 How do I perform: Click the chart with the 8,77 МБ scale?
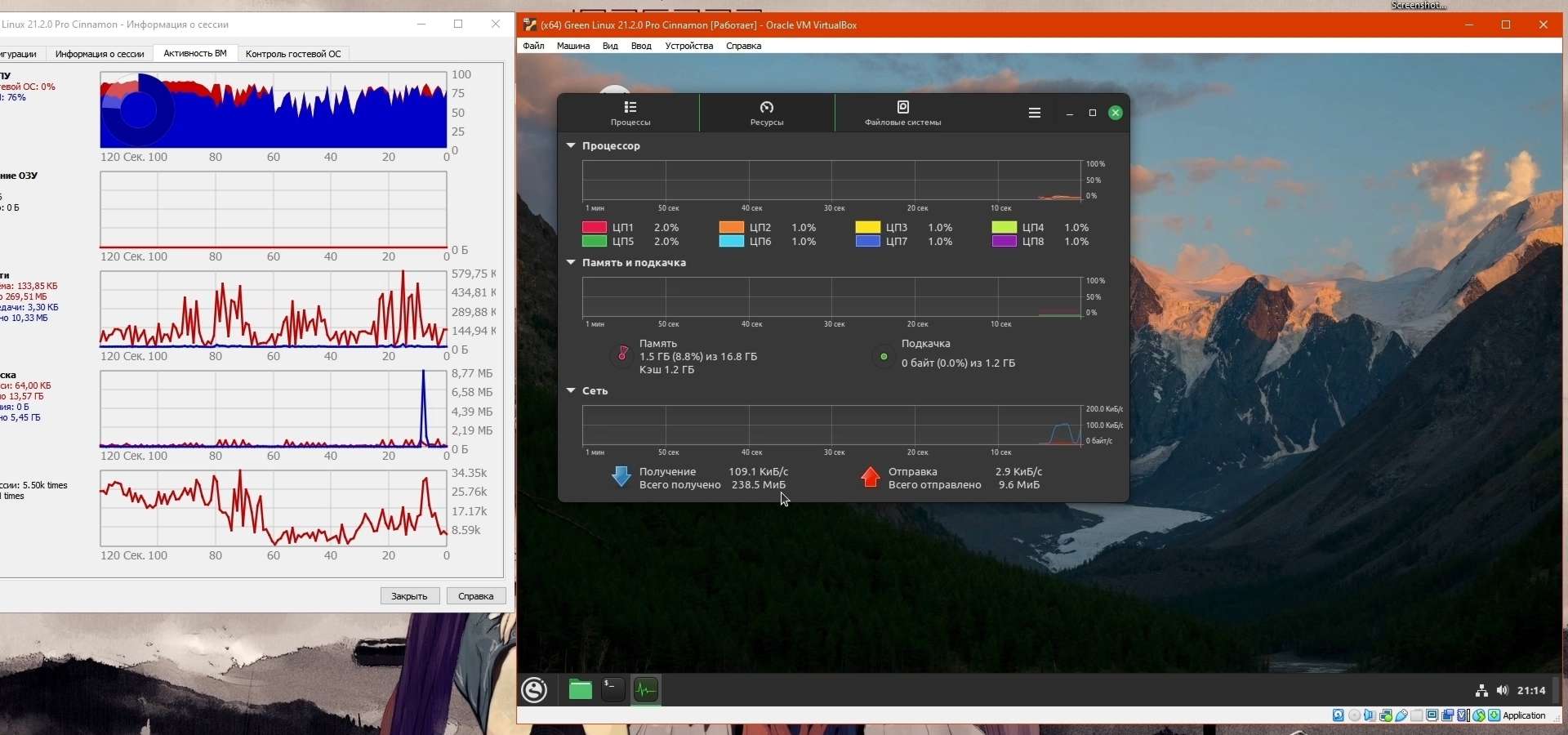coord(274,409)
